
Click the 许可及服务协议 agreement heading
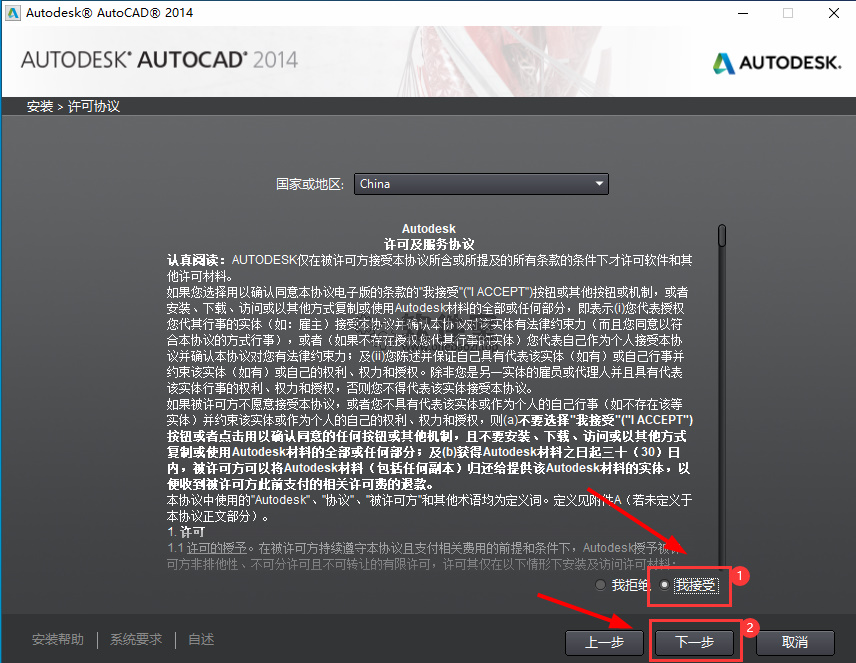(429, 244)
